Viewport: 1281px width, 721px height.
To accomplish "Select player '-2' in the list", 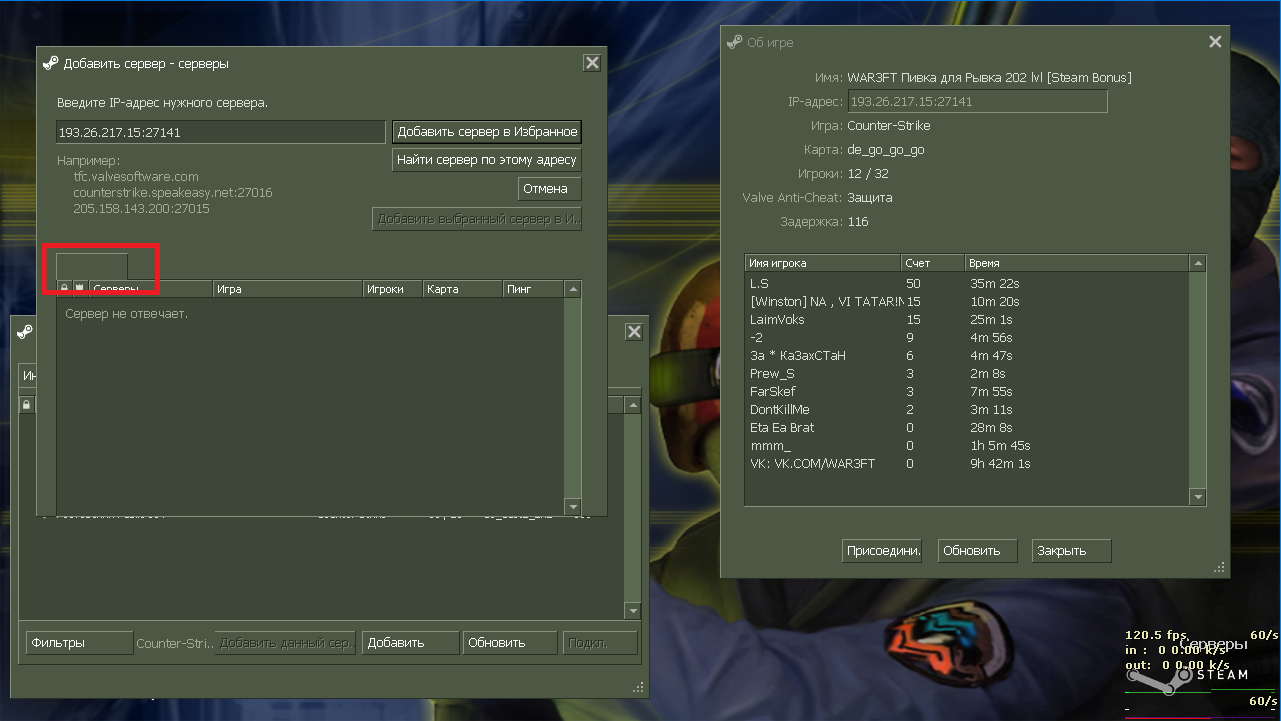I will click(x=967, y=338).
